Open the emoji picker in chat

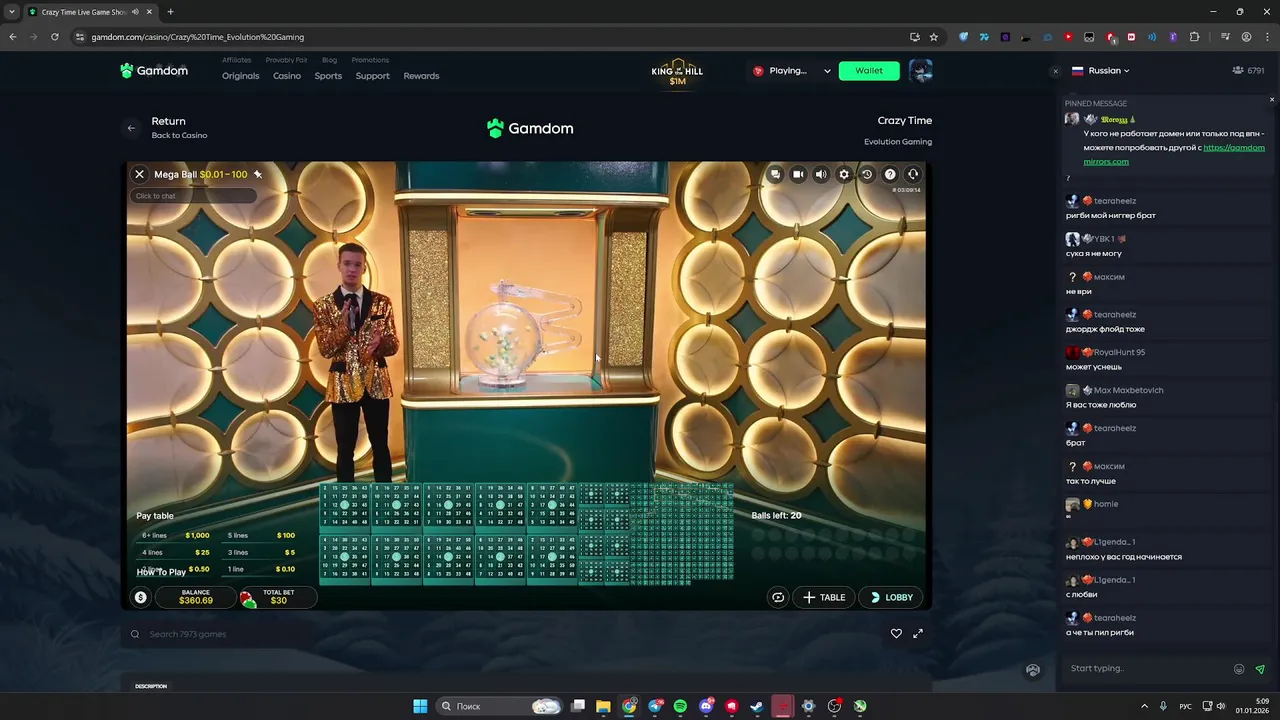[1239, 669]
